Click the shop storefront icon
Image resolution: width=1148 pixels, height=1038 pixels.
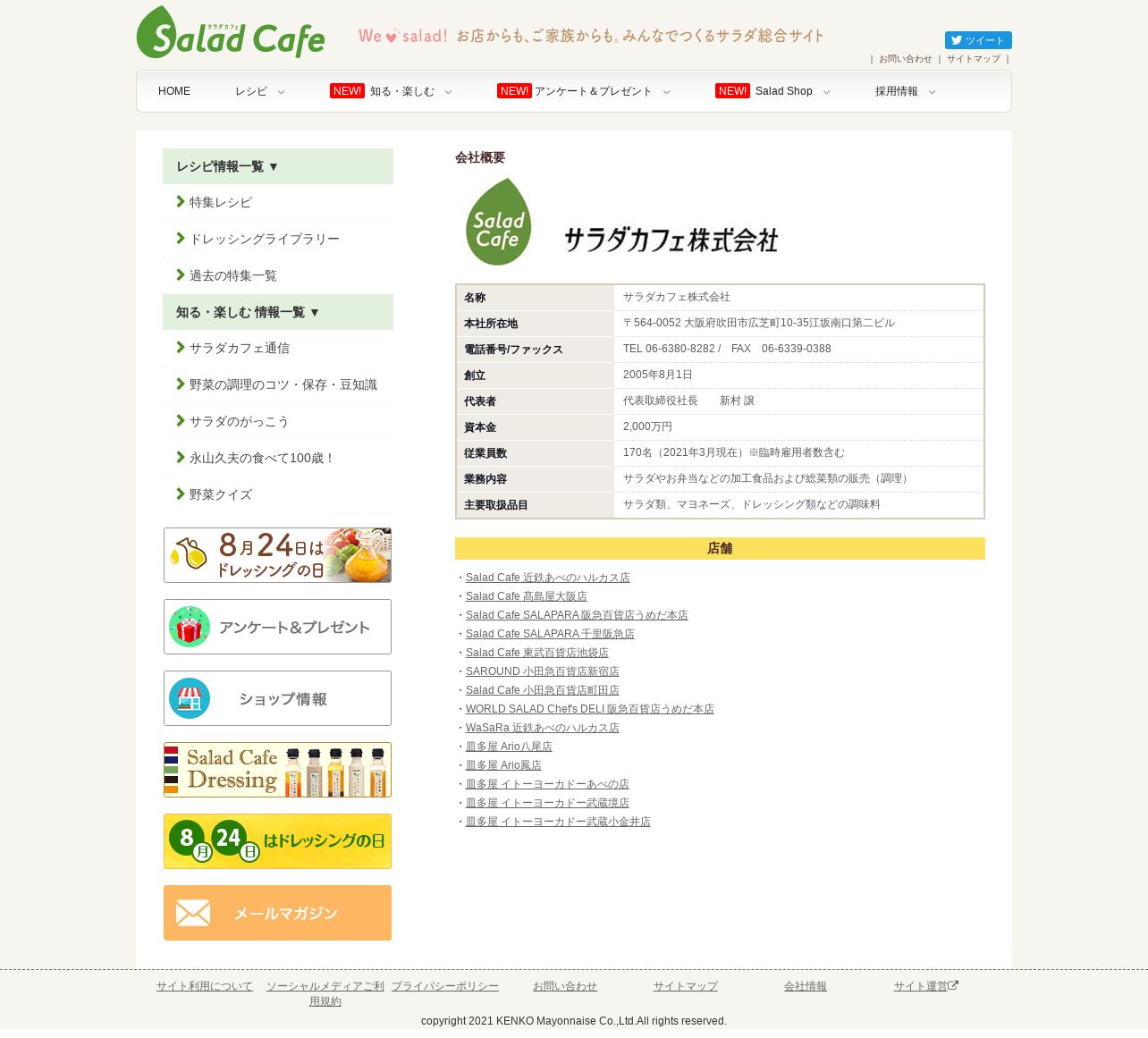pyautogui.click(x=189, y=698)
